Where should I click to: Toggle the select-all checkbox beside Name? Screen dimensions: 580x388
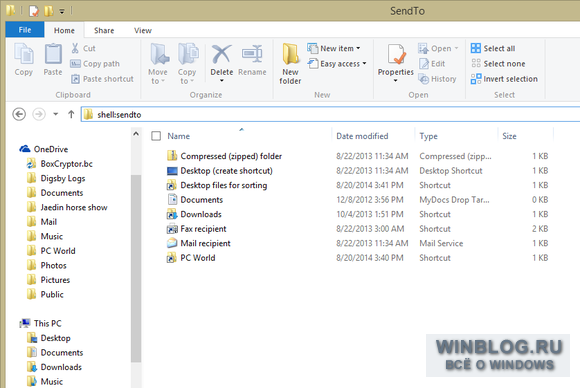click(x=156, y=136)
